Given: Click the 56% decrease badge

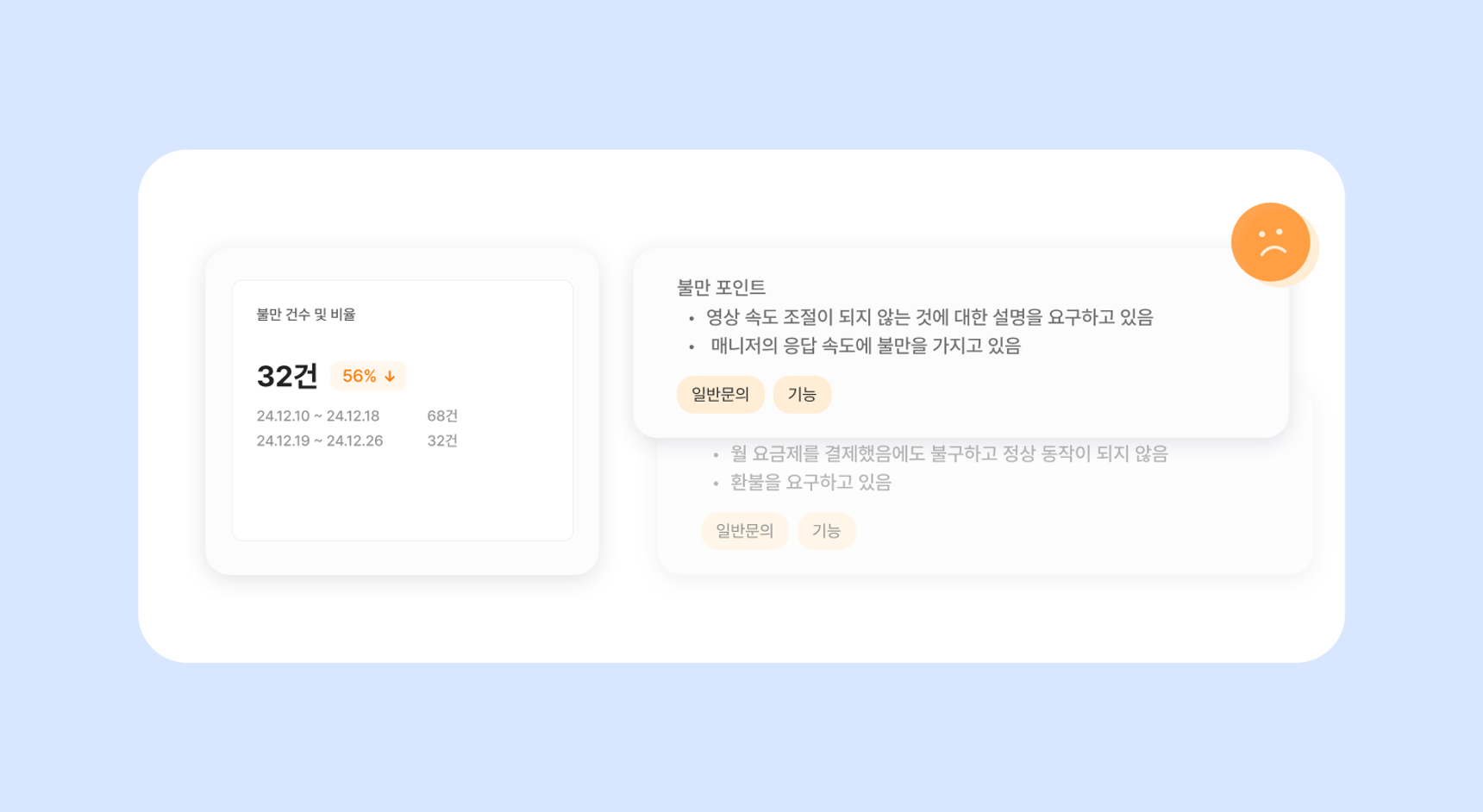Looking at the screenshot, I should click(x=368, y=377).
